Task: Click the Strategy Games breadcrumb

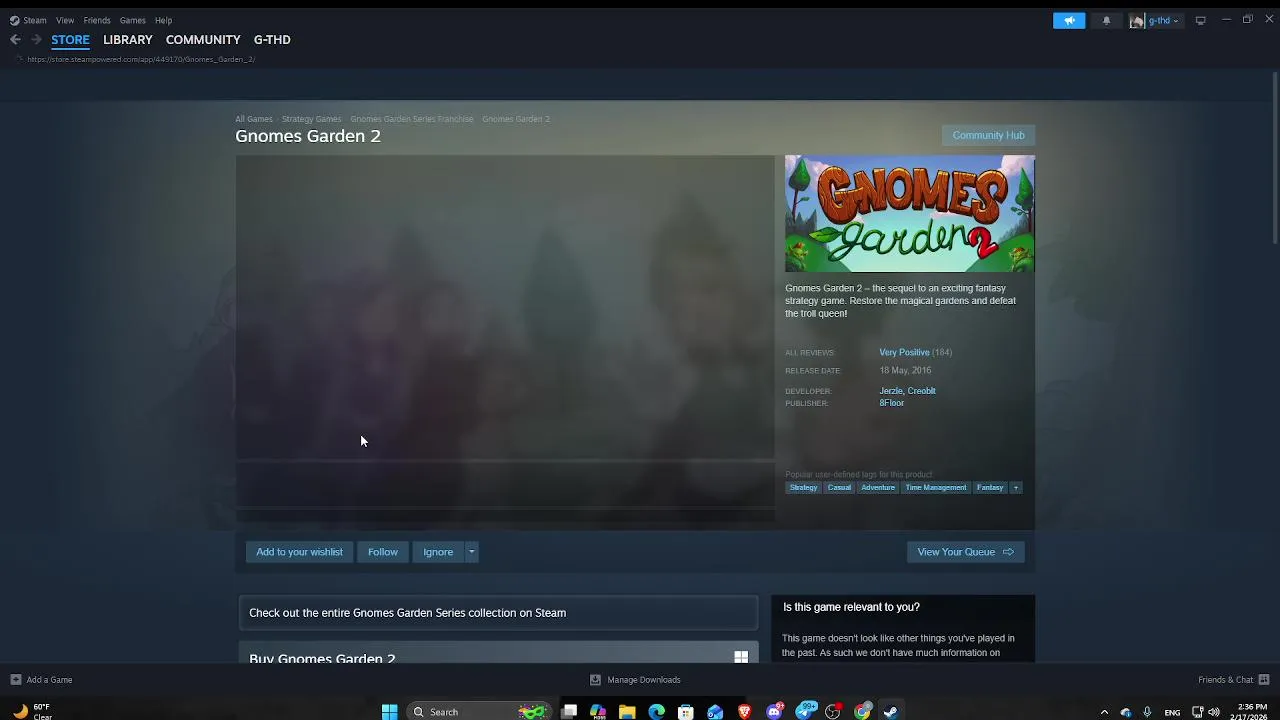Action: (311, 119)
